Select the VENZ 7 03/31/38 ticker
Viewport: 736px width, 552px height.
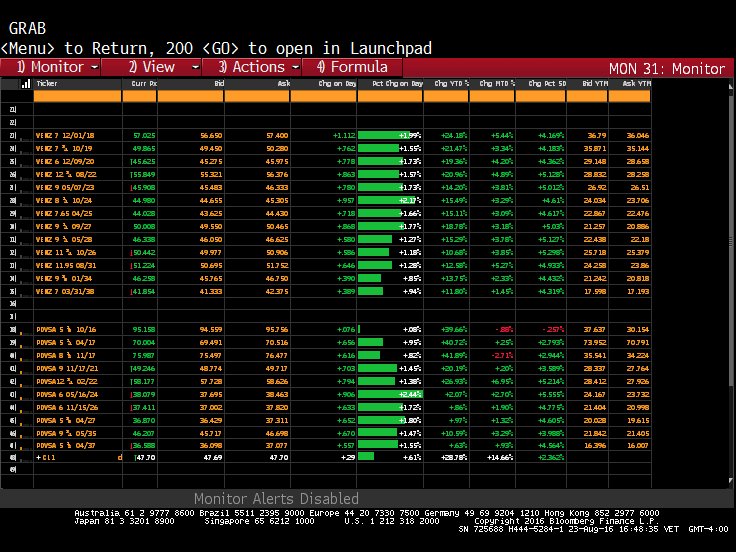65,291
